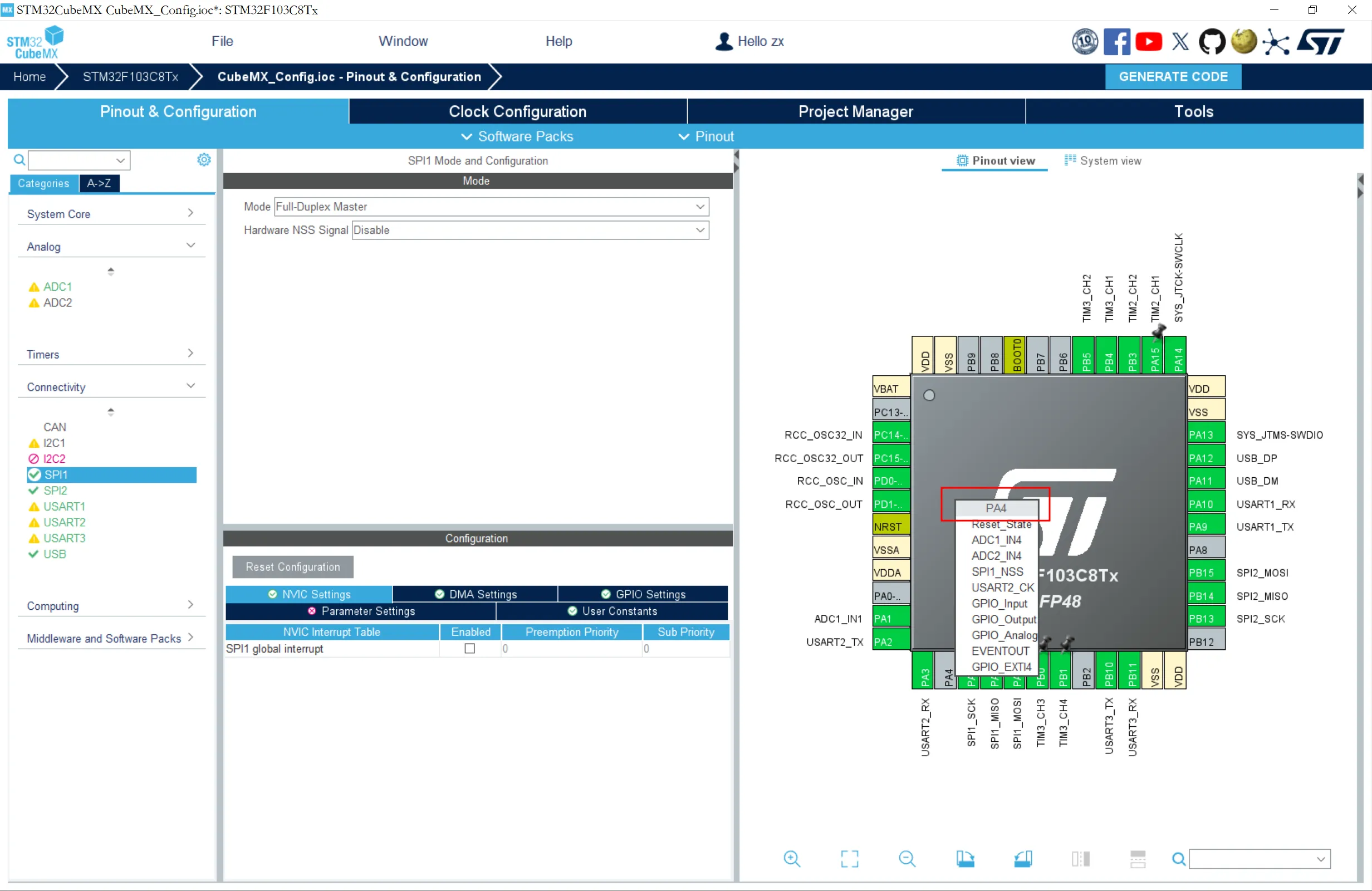Open the Window menu

click(403, 42)
